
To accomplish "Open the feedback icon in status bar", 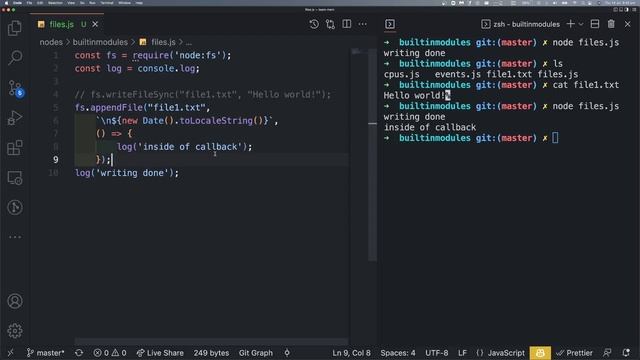I will [607, 353].
